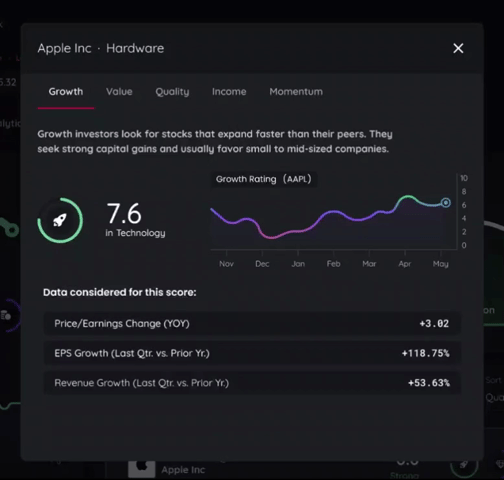The width and height of the screenshot is (504, 480).
Task: Select the Income tab
Action: [x=229, y=92]
